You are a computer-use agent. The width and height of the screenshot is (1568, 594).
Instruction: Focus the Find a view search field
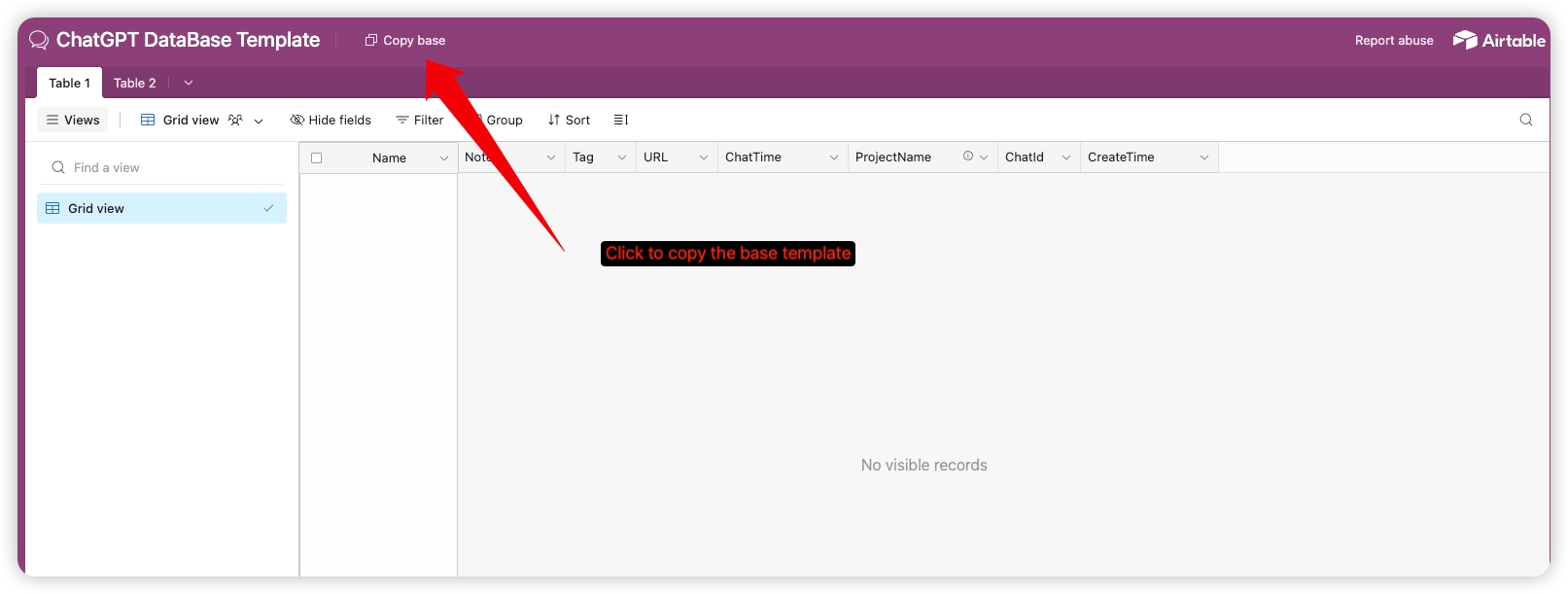[x=161, y=167]
